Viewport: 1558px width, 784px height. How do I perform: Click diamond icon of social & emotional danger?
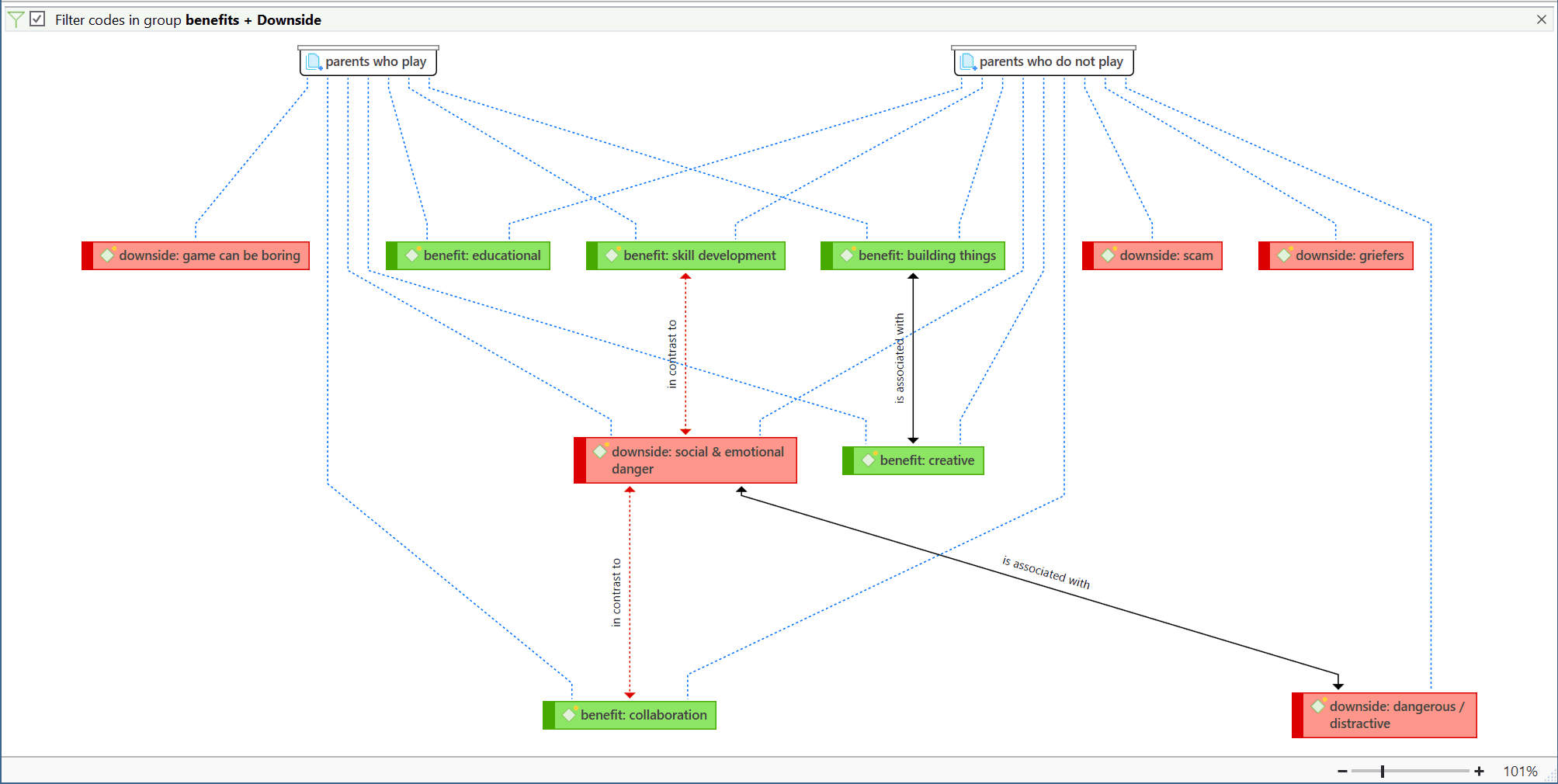tap(600, 451)
